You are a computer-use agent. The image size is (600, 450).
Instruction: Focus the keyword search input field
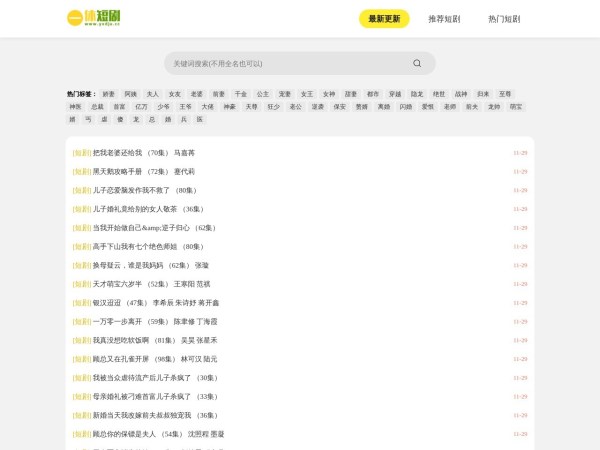click(x=285, y=63)
